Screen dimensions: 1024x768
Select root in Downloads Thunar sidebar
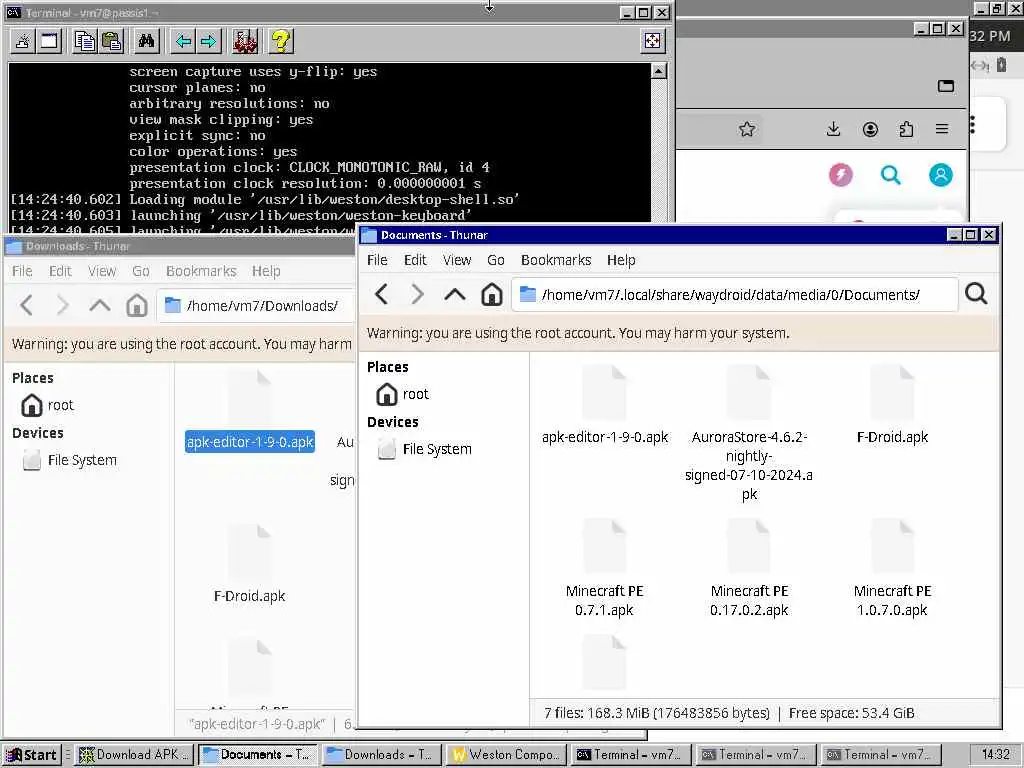(x=48, y=405)
